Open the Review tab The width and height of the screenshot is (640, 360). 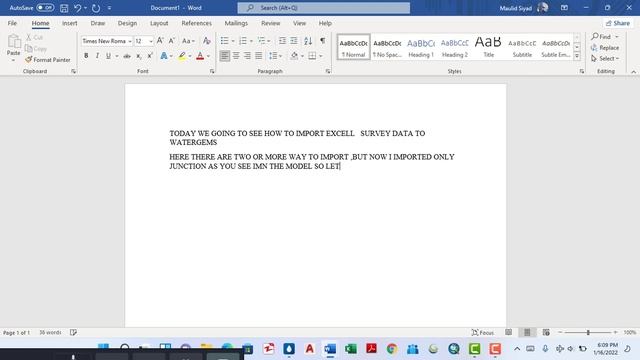tap(271, 23)
